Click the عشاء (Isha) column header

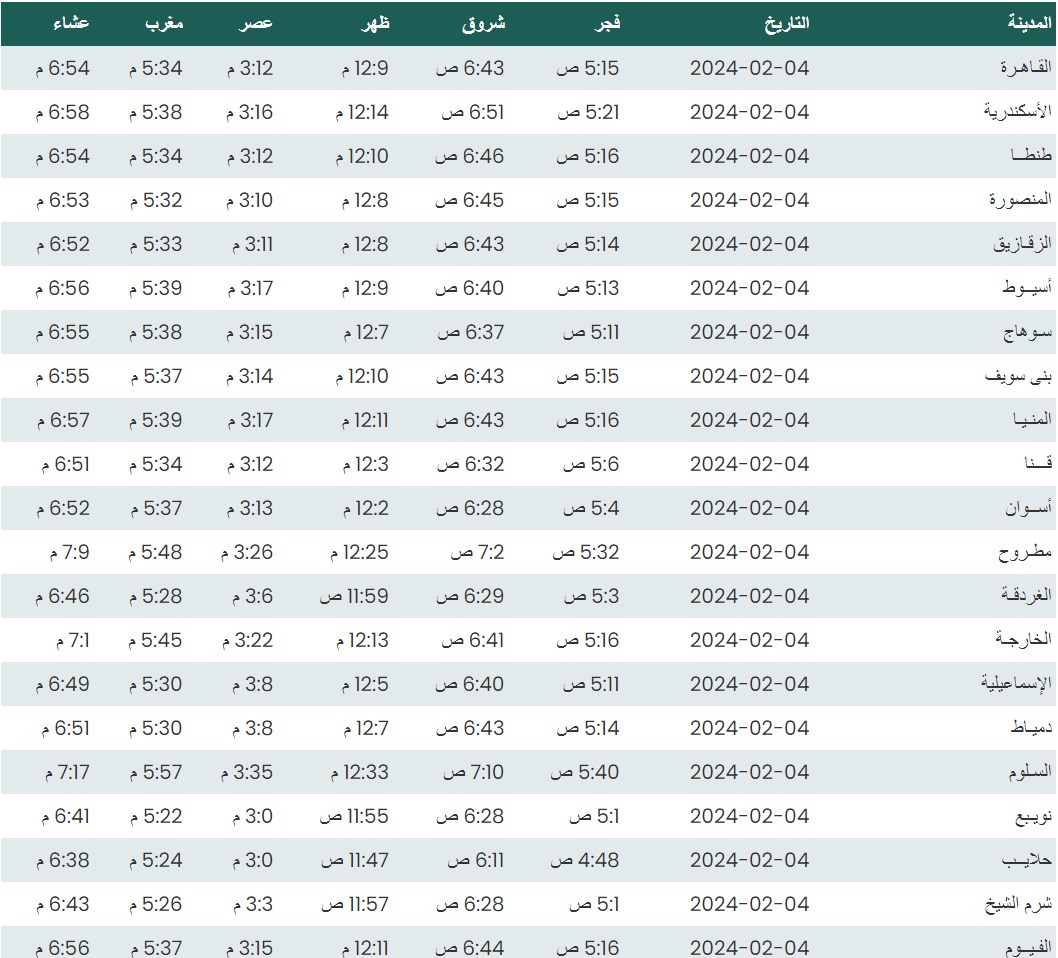68,24
